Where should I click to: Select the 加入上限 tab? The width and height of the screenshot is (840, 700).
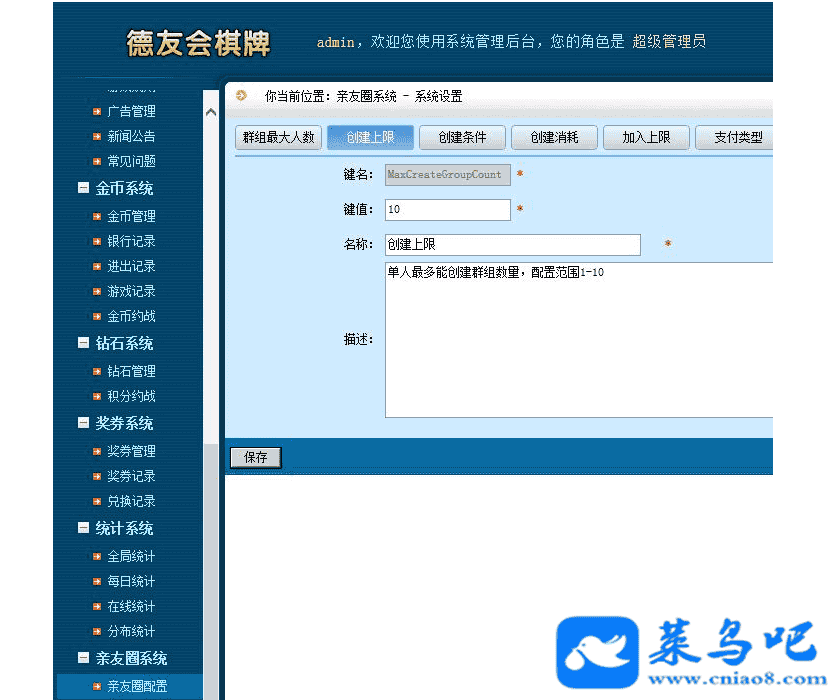click(646, 137)
